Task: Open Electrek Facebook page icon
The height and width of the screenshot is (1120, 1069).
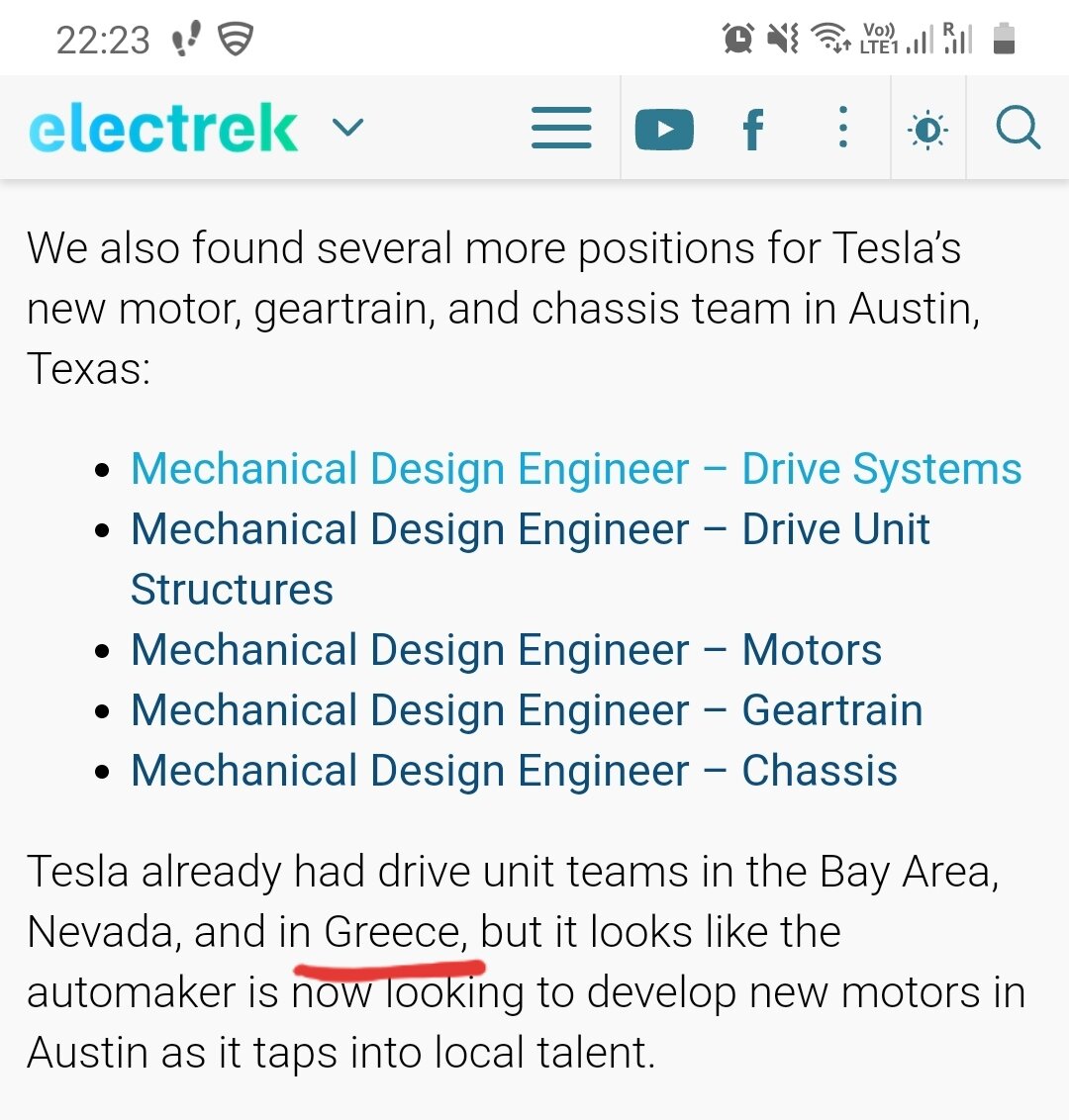Action: pos(752,130)
